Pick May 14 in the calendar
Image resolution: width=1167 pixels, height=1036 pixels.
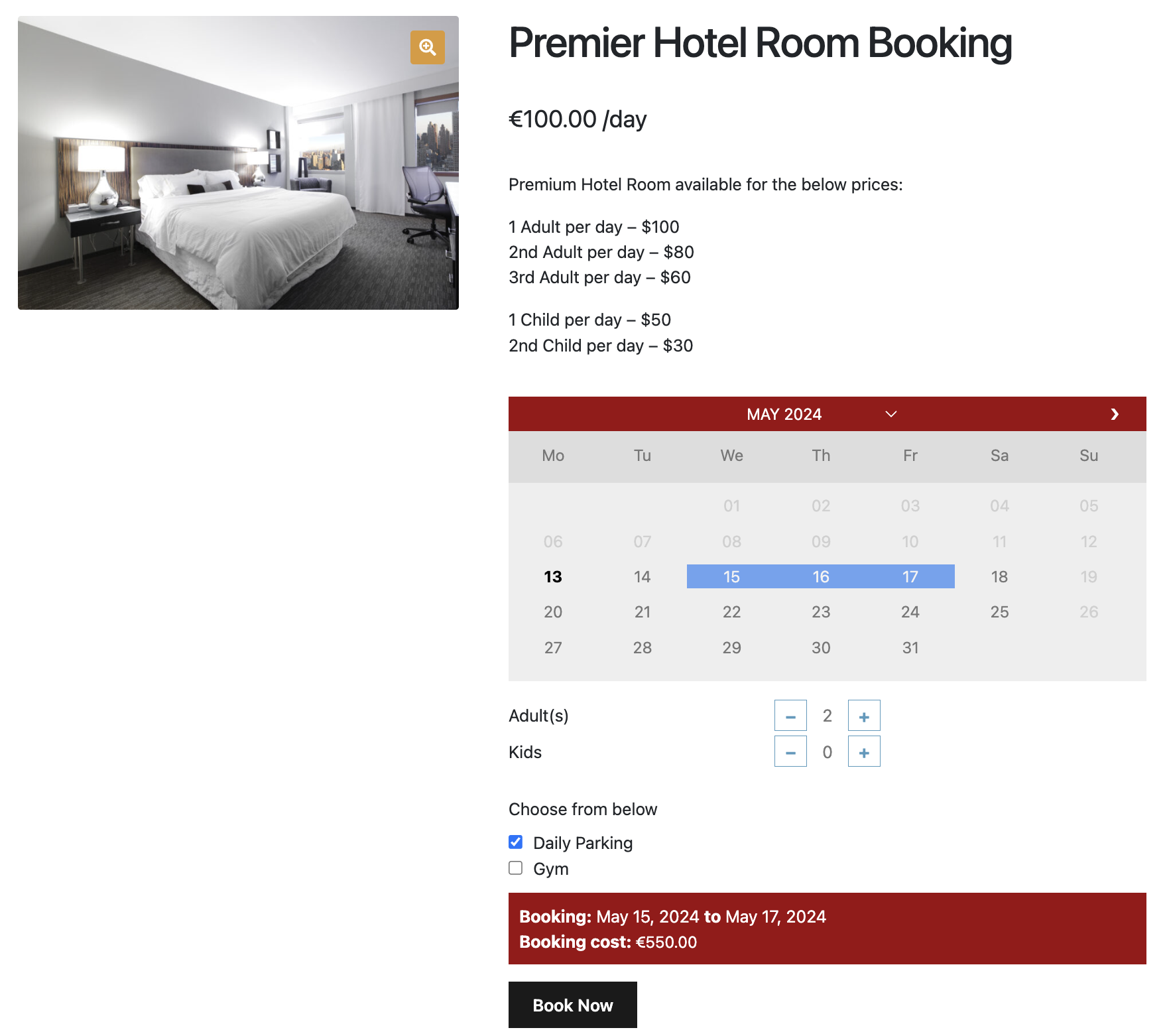(x=642, y=576)
